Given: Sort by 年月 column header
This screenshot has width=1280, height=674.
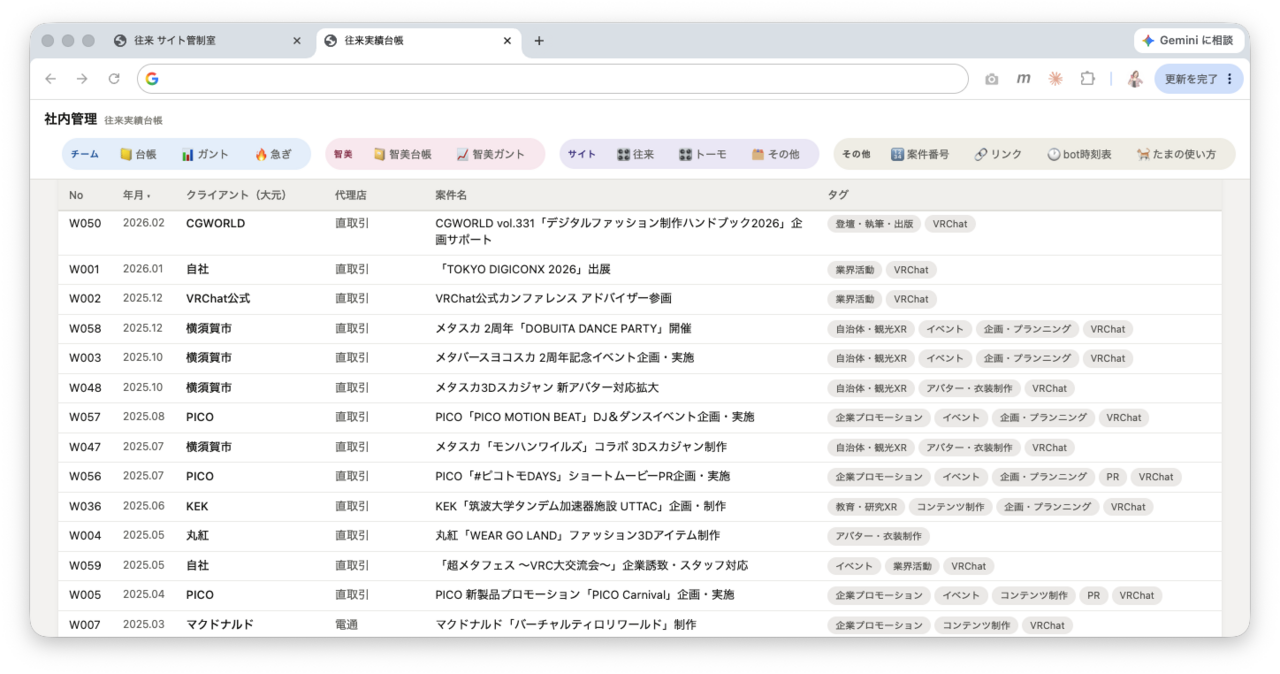Looking at the screenshot, I should (x=137, y=195).
